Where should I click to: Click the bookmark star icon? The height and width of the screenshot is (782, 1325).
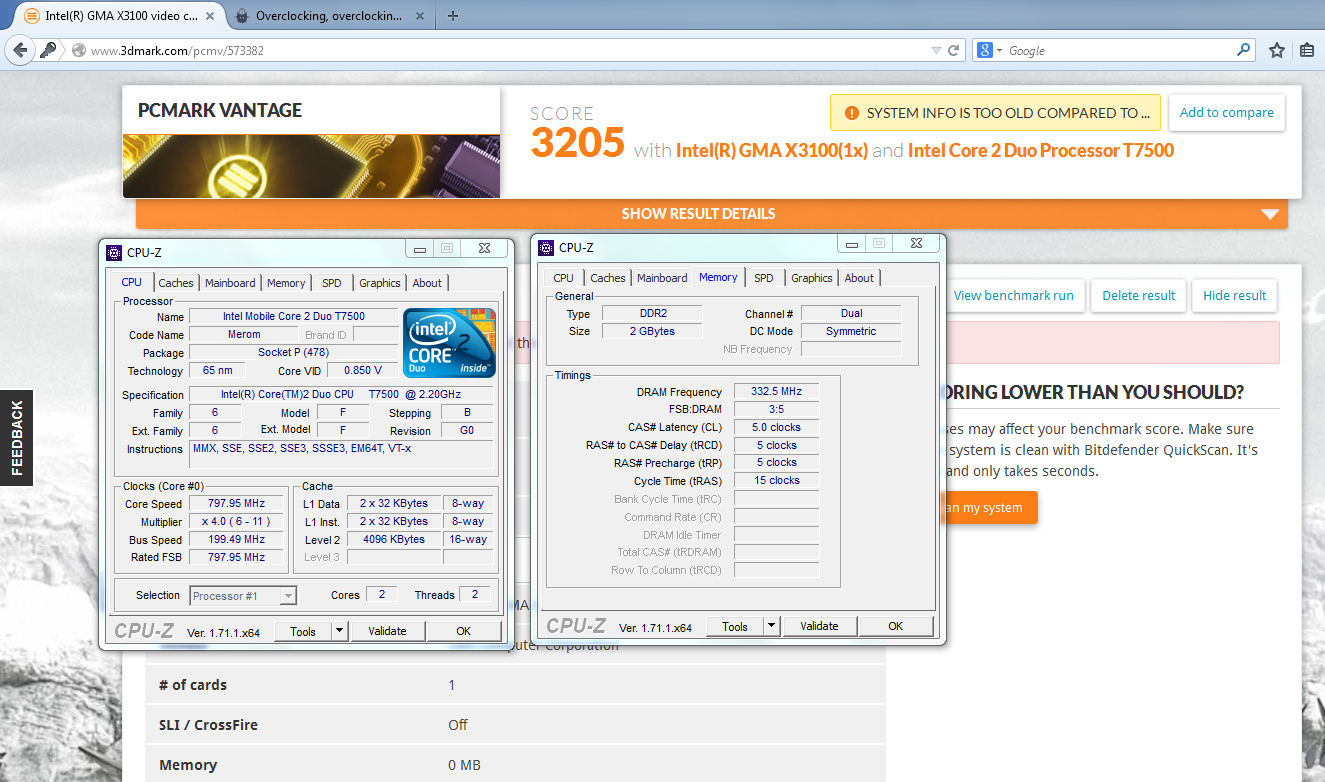(x=1277, y=50)
